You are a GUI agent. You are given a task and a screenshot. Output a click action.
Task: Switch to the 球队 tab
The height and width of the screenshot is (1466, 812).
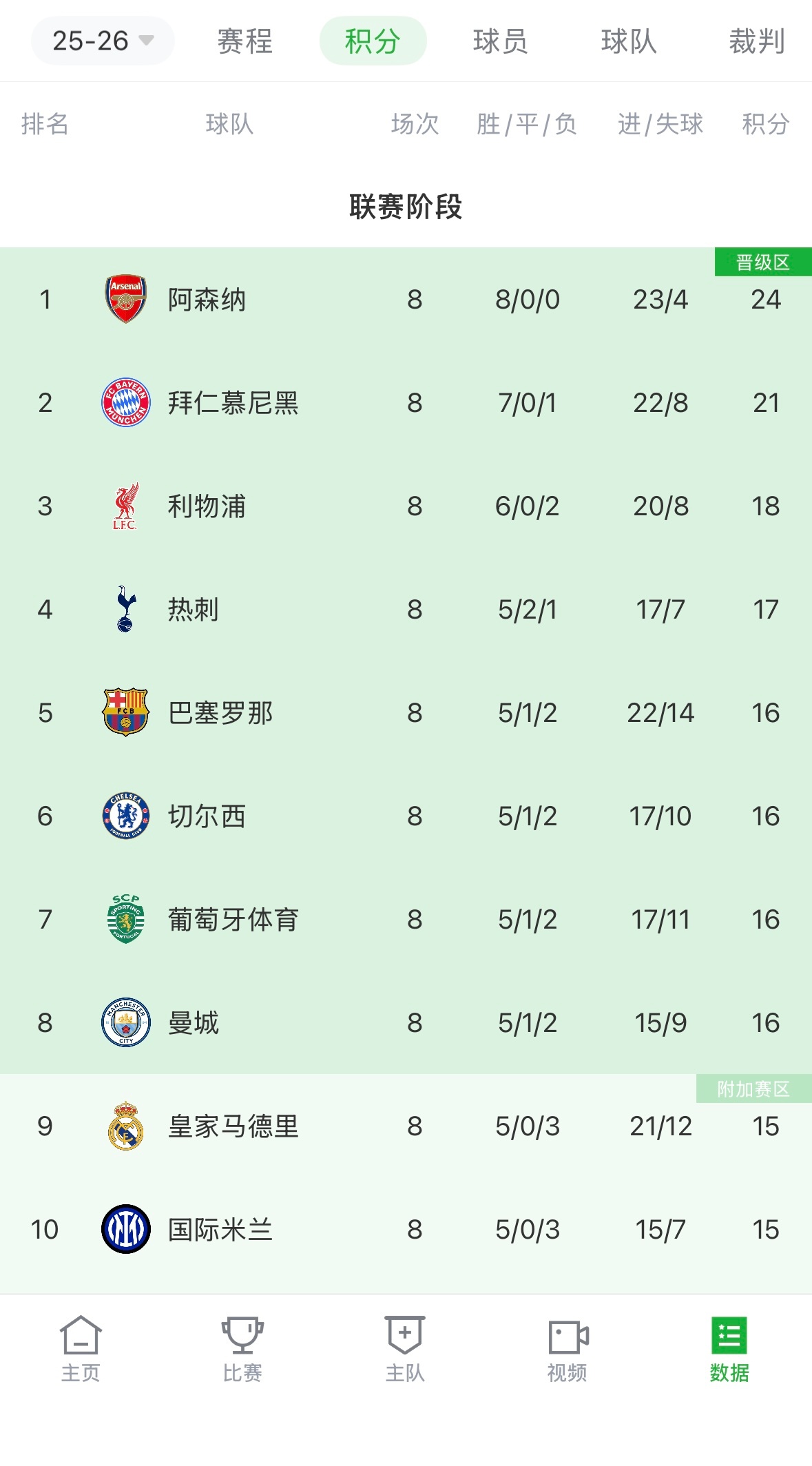click(x=629, y=41)
